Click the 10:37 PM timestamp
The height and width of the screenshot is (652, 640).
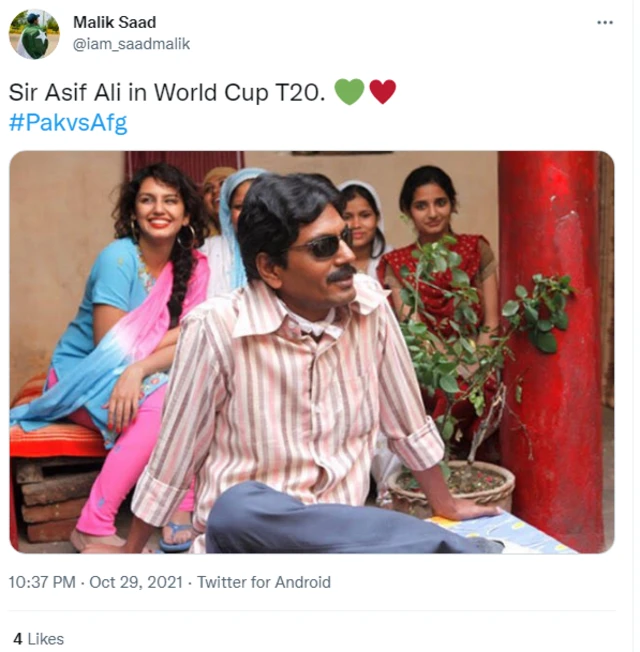click(x=42, y=582)
